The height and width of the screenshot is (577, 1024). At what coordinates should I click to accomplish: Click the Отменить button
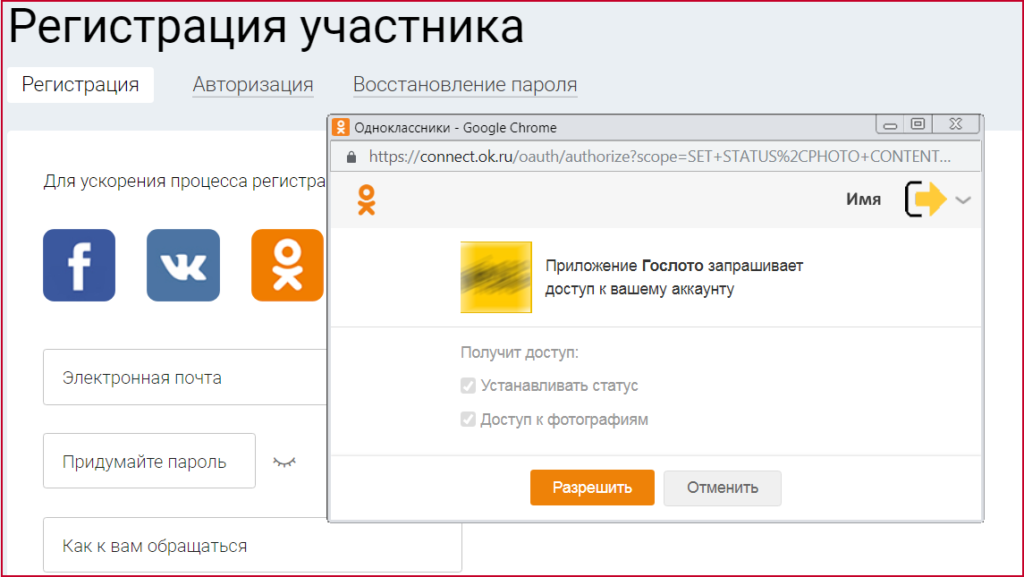722,488
